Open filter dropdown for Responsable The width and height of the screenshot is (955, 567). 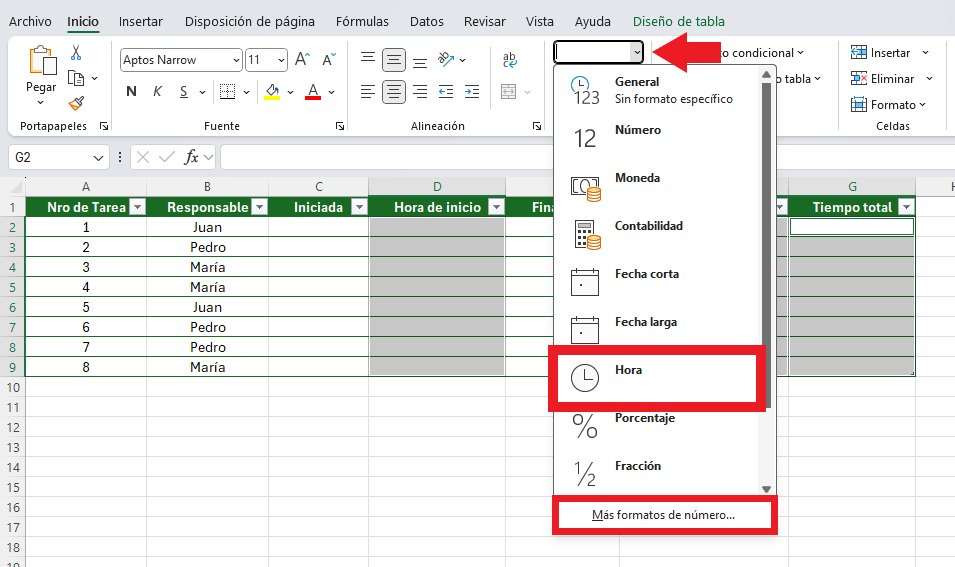click(x=259, y=208)
